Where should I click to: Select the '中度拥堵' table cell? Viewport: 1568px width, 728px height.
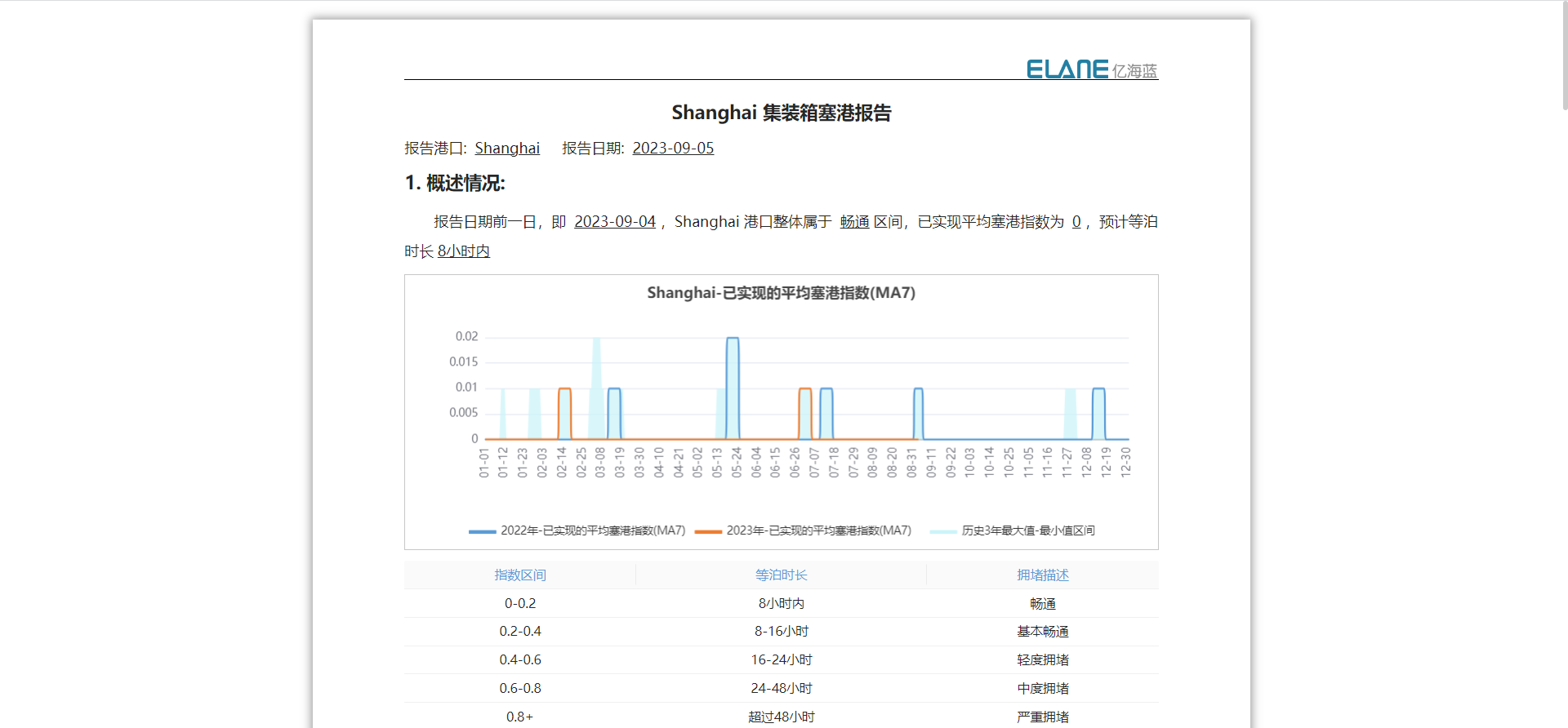point(1043,688)
